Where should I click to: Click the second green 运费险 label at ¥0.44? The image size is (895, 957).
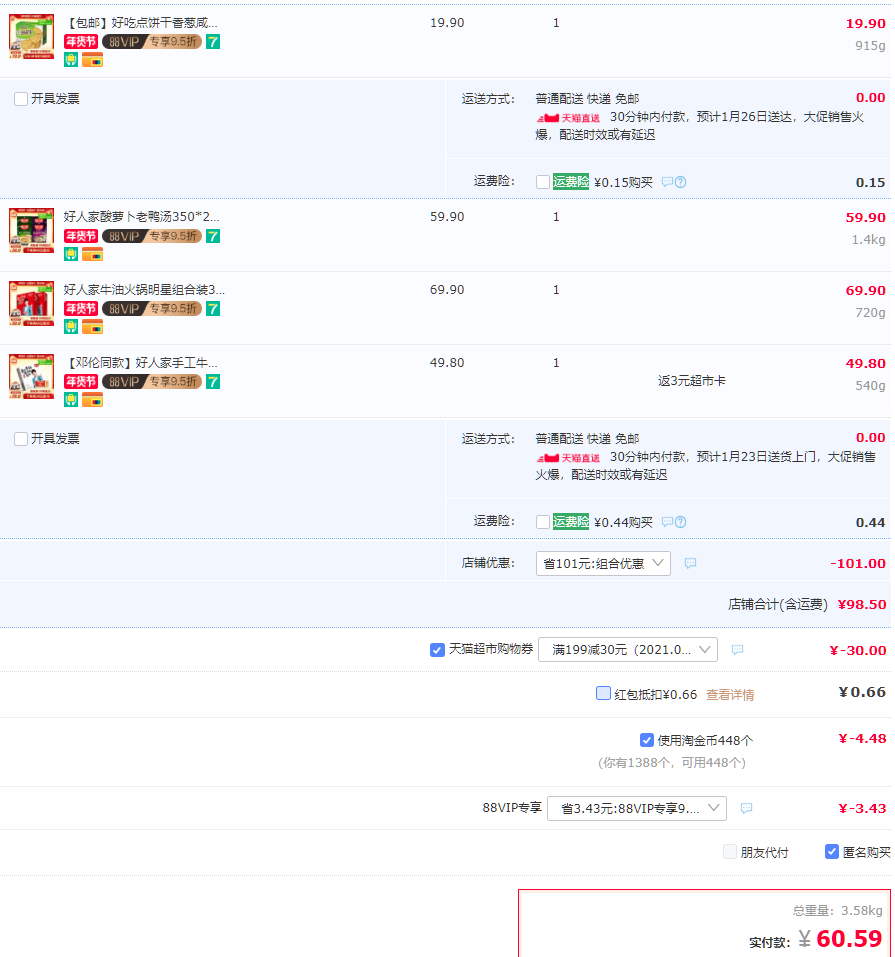tap(571, 522)
